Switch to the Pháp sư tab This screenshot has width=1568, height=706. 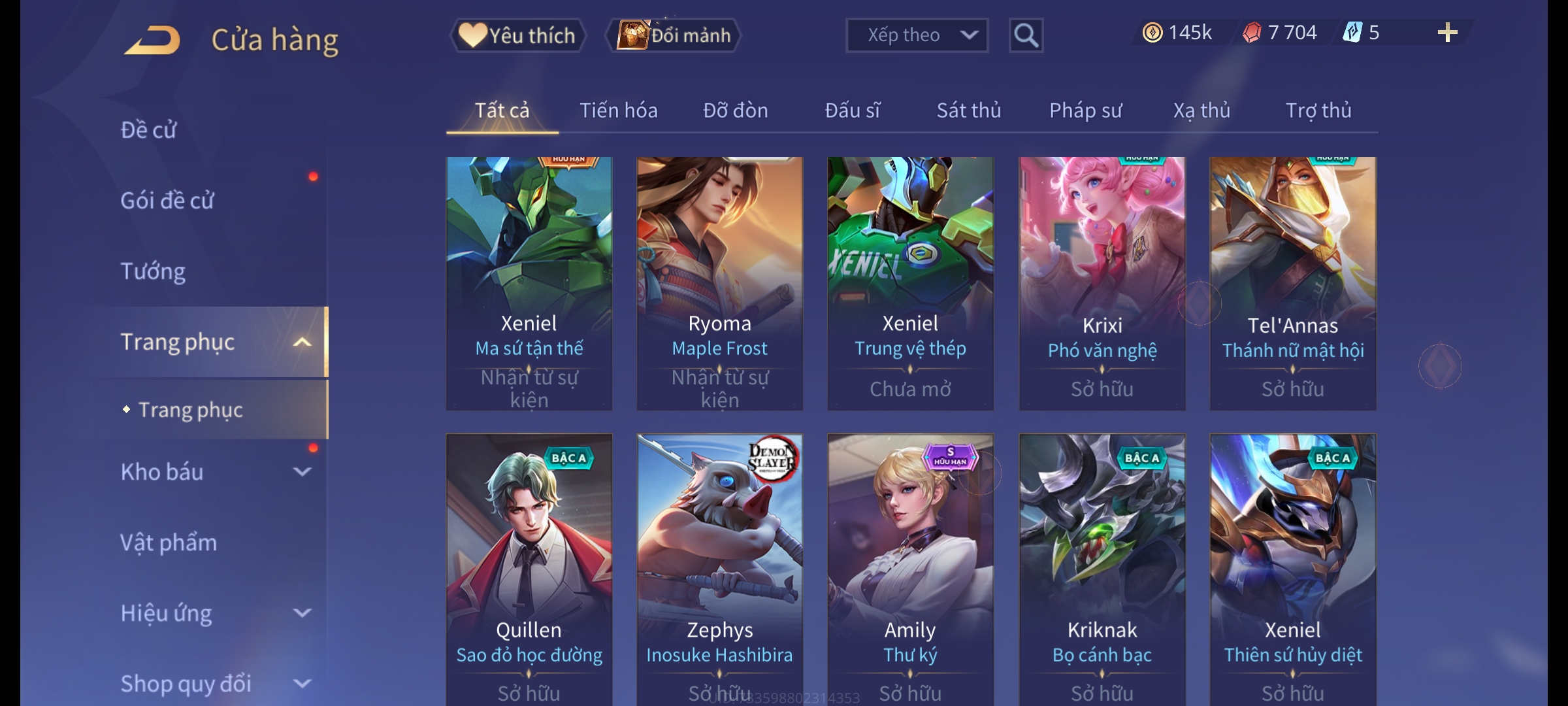tap(1086, 110)
